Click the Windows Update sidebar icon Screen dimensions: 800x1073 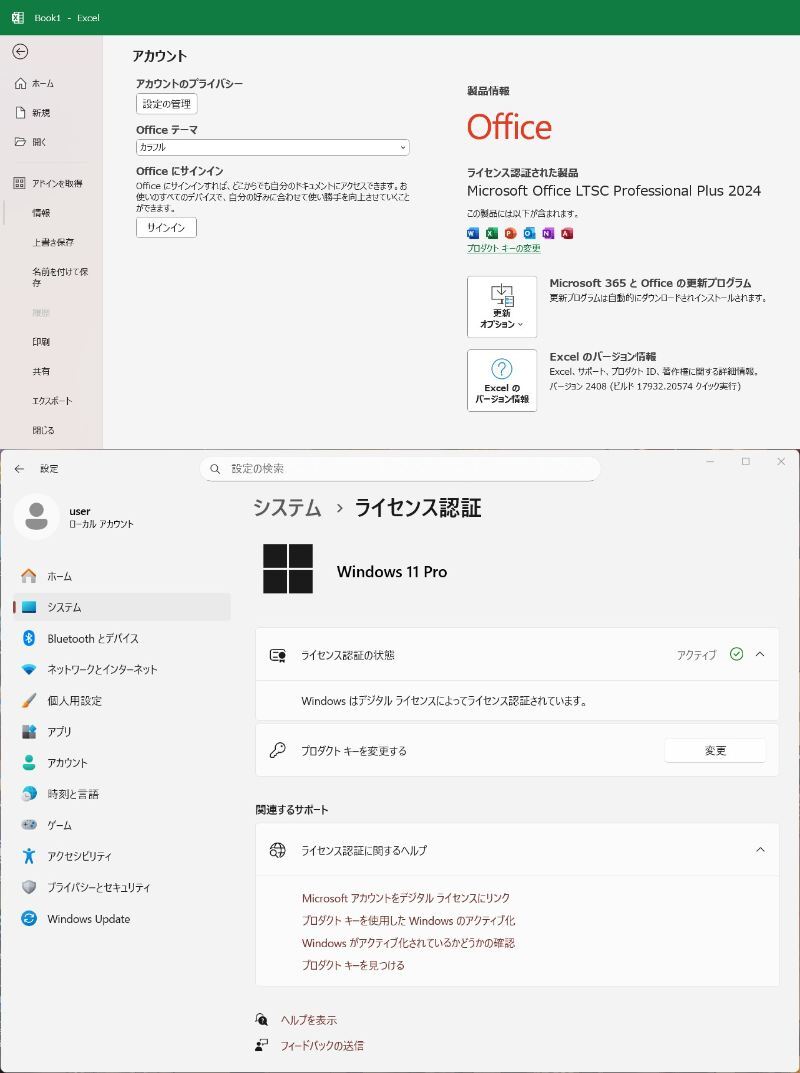click(29, 919)
